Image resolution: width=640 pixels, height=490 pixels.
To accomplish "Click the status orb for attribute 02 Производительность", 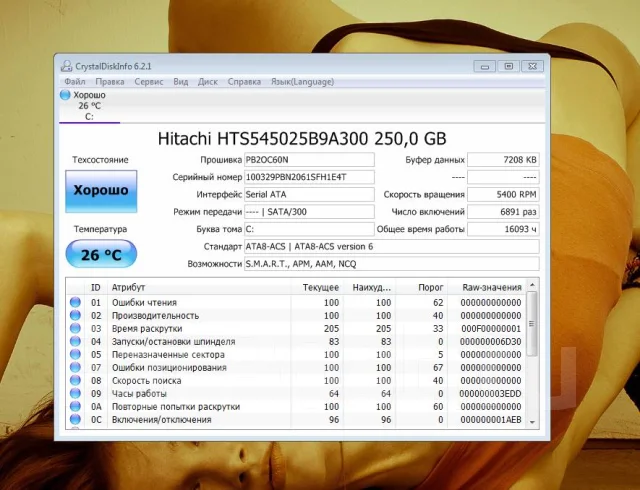I will pyautogui.click(x=75, y=315).
